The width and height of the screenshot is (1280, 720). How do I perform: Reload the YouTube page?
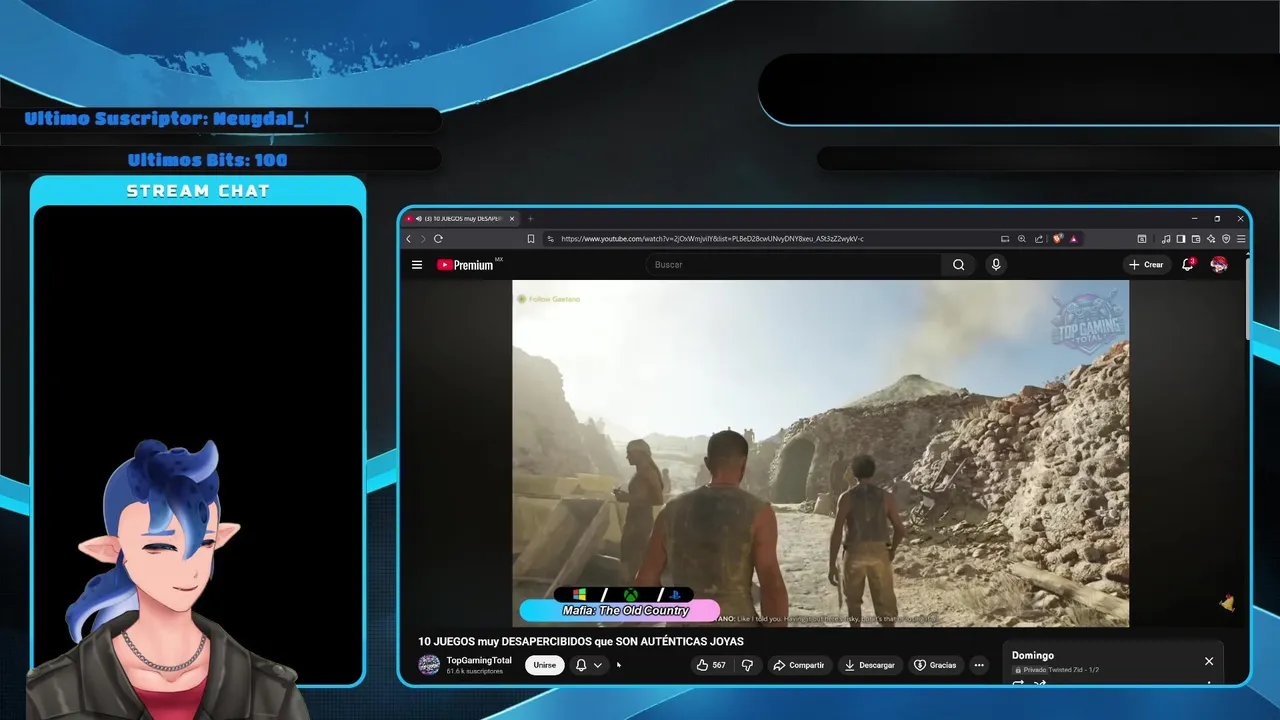[438, 239]
